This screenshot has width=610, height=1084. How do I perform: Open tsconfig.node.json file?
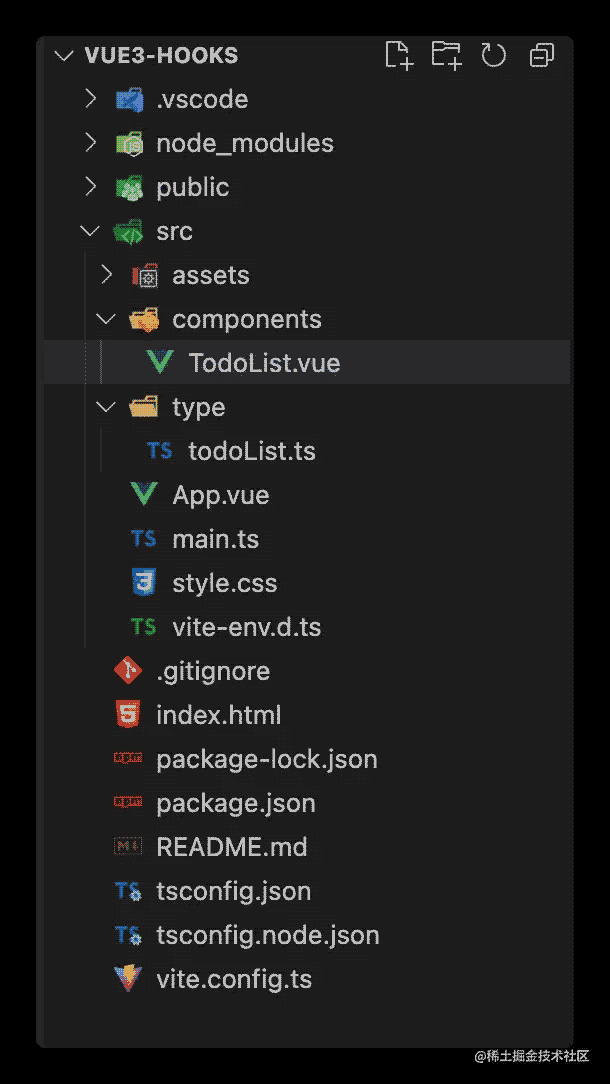(267, 935)
